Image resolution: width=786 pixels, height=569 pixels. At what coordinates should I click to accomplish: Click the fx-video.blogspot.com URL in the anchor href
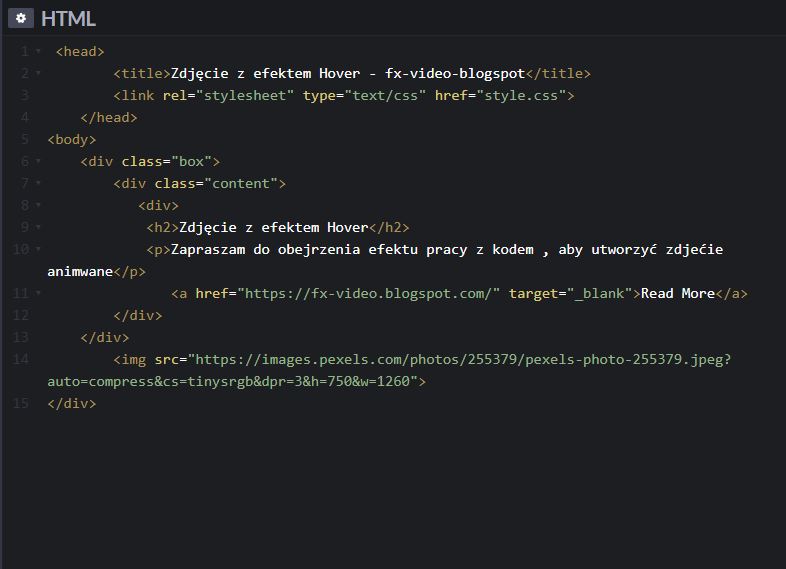point(368,294)
